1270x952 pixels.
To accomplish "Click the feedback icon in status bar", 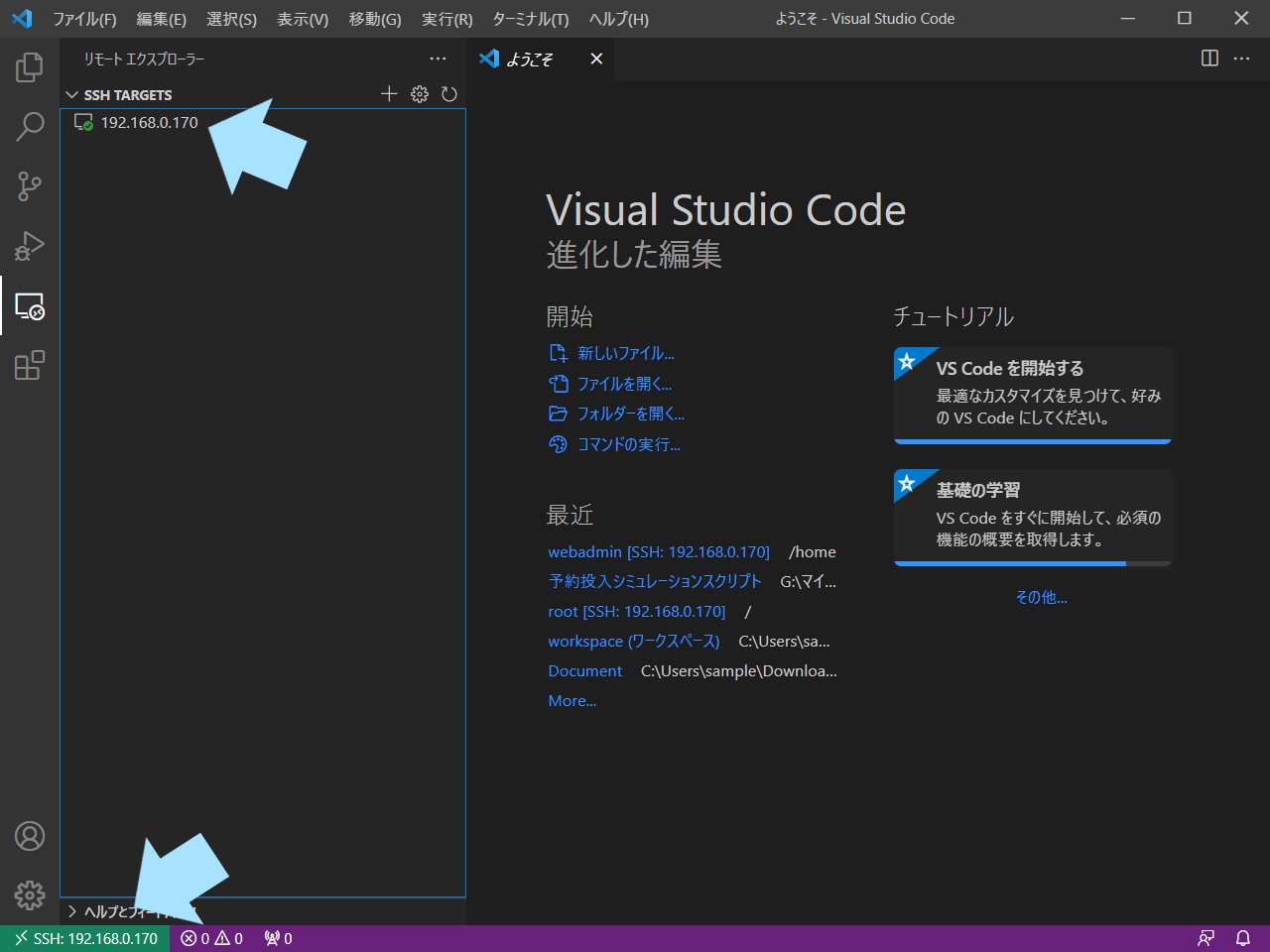I will [x=1206, y=938].
